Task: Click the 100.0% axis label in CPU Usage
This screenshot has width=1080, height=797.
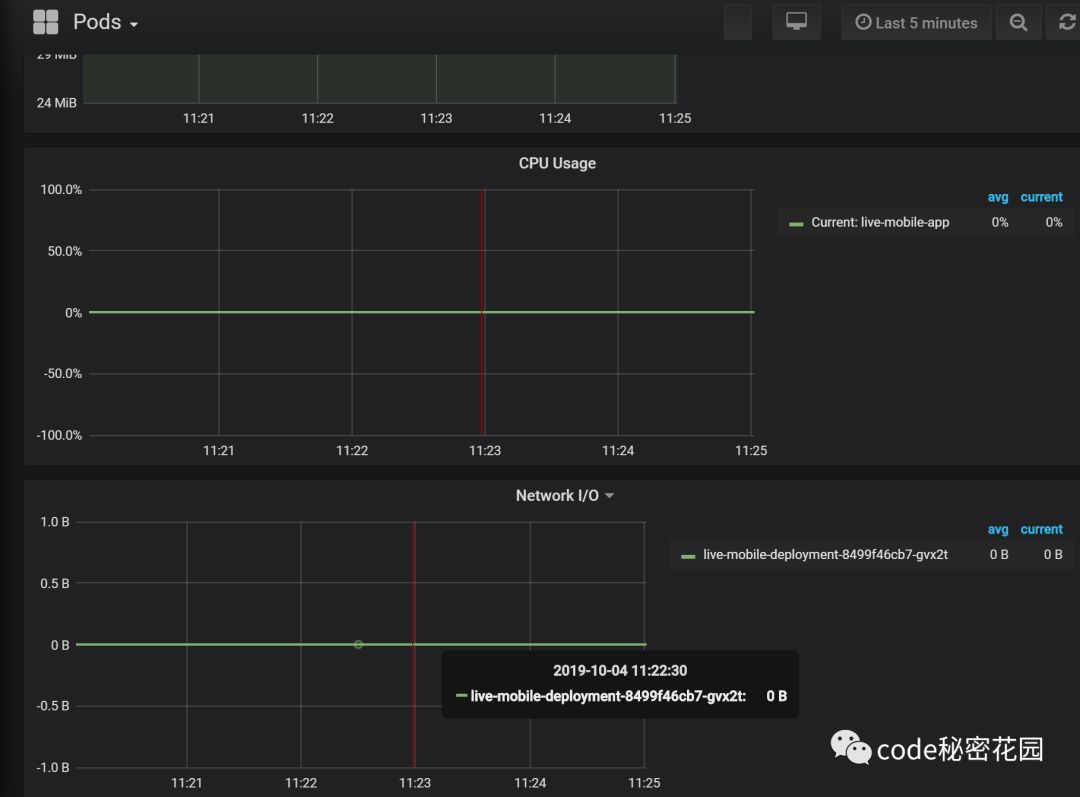Action: coord(61,189)
